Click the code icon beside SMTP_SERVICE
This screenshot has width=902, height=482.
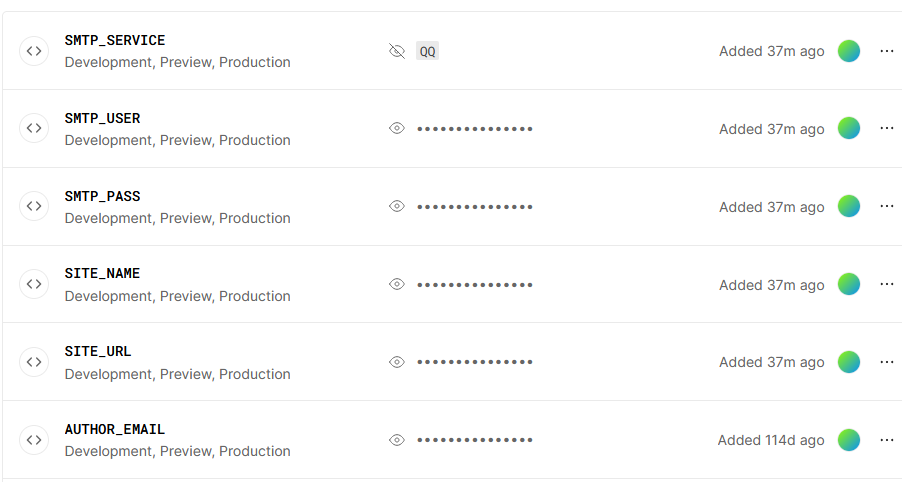coord(34,51)
